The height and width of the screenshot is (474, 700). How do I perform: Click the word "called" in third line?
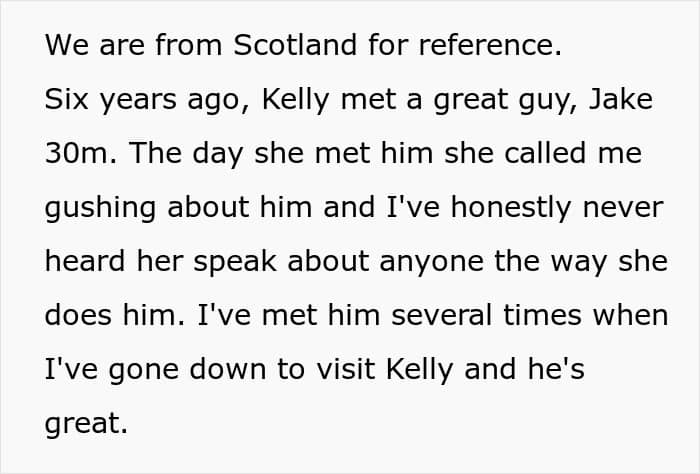pos(545,153)
